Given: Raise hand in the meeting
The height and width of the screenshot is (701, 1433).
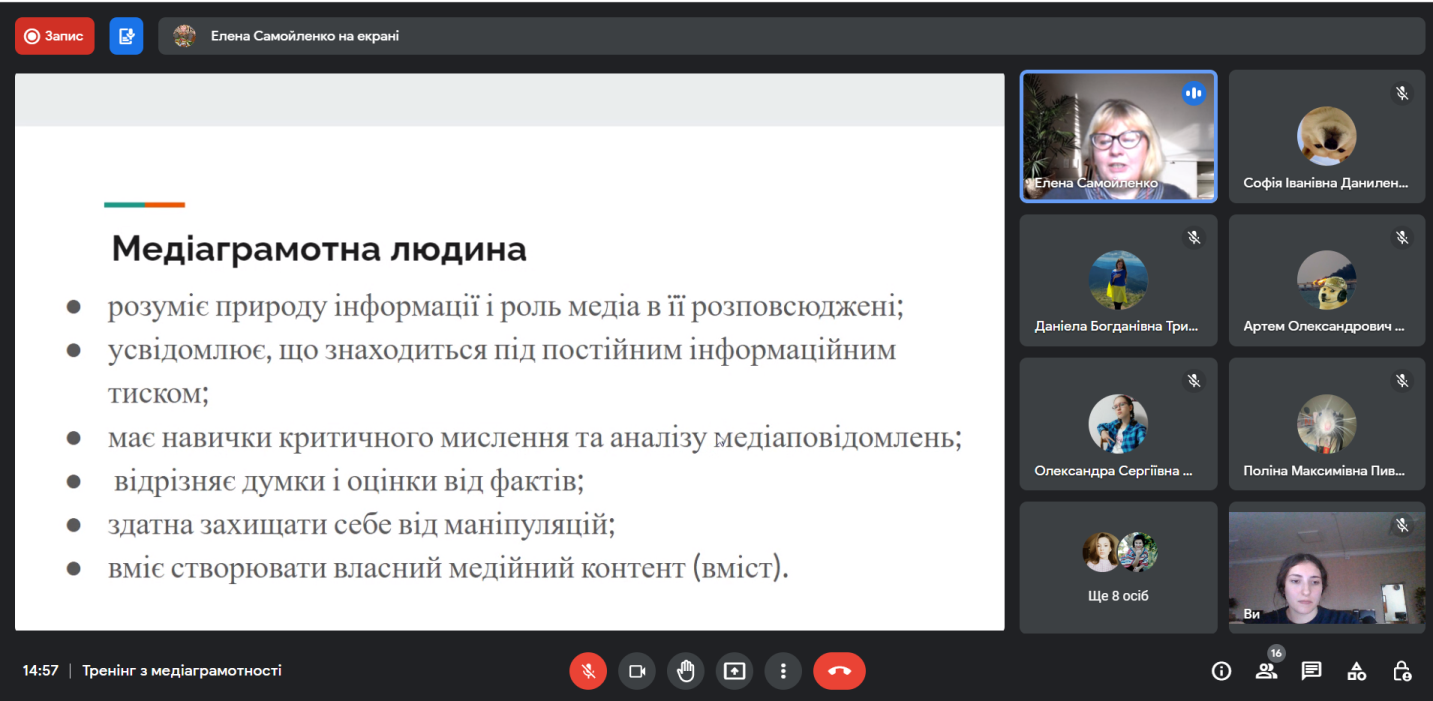Looking at the screenshot, I should pyautogui.click(x=685, y=671).
